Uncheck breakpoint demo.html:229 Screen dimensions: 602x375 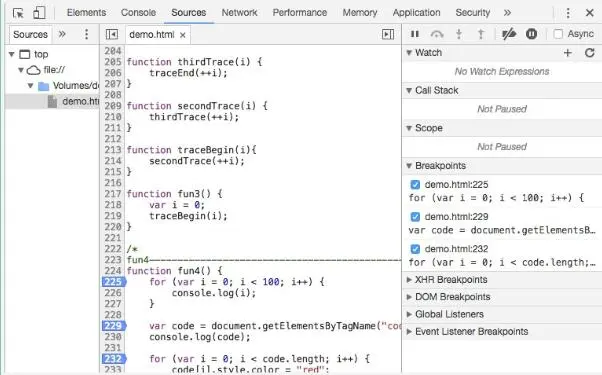pos(415,217)
